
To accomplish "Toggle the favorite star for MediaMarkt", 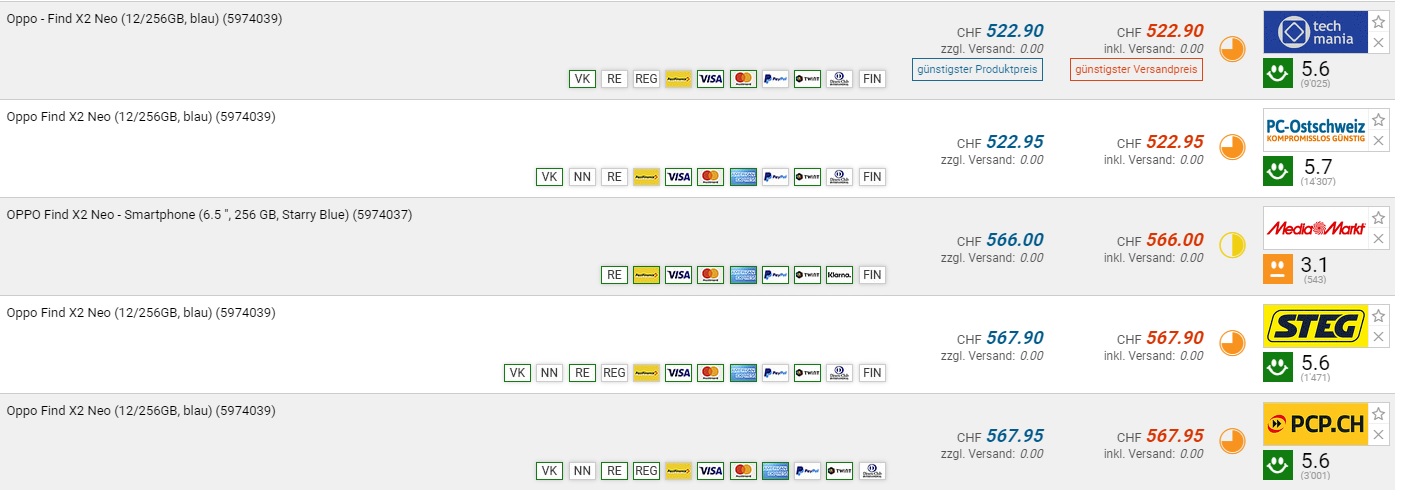I will 1379,218.
